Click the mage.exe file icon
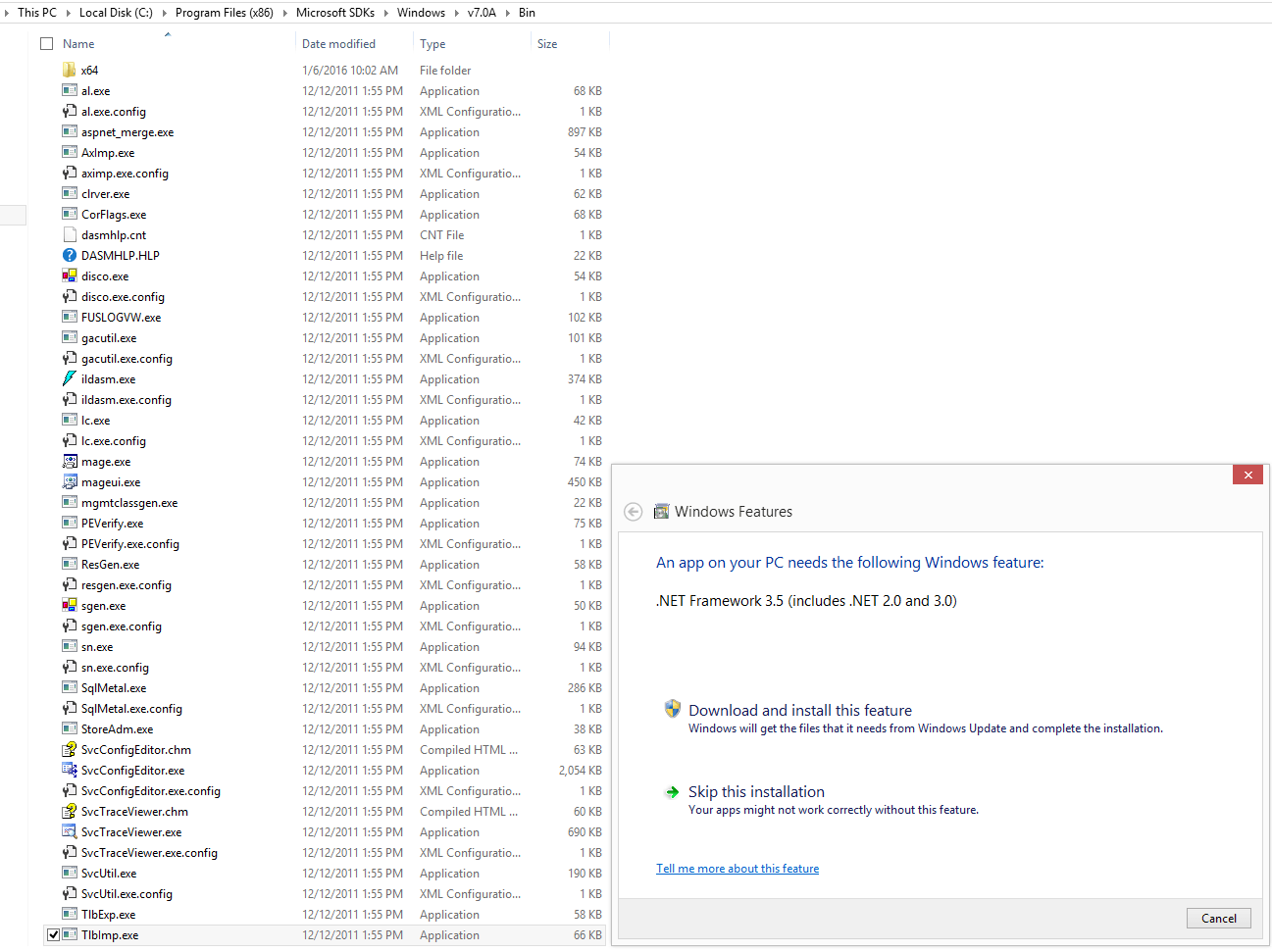Screen dimensions: 1272x952 point(69,461)
